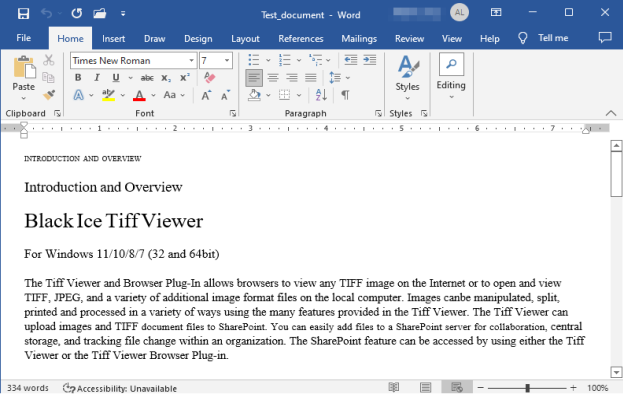
Task: Apply multilevel list formatting
Action: 316,60
